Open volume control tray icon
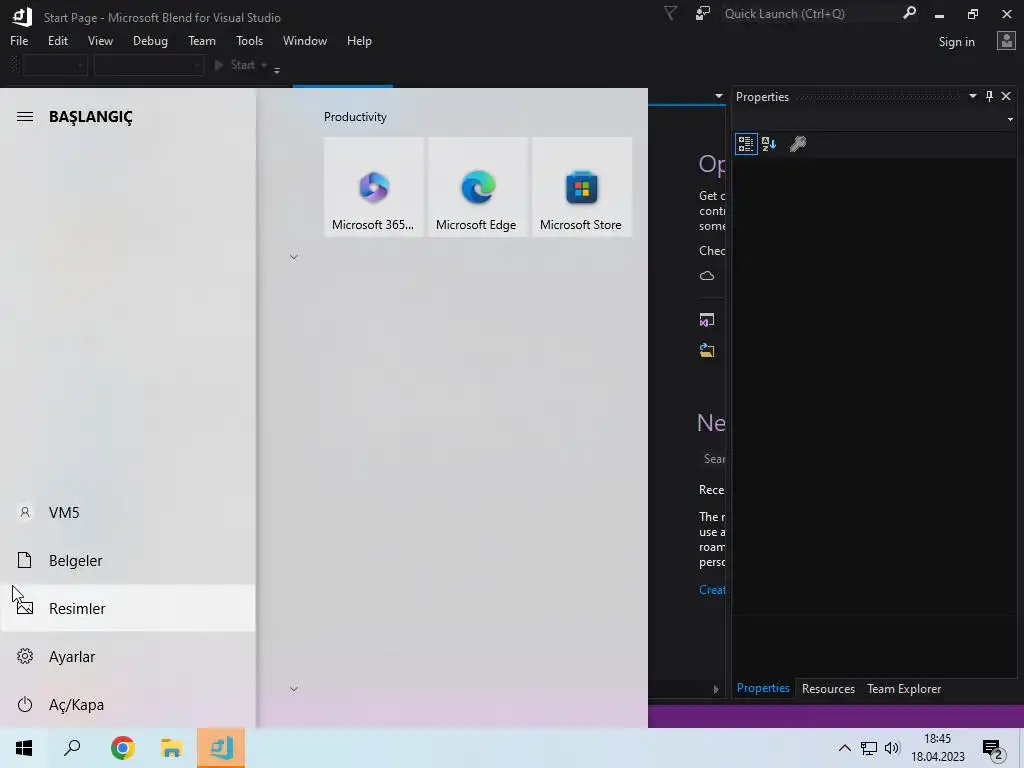 tap(892, 748)
